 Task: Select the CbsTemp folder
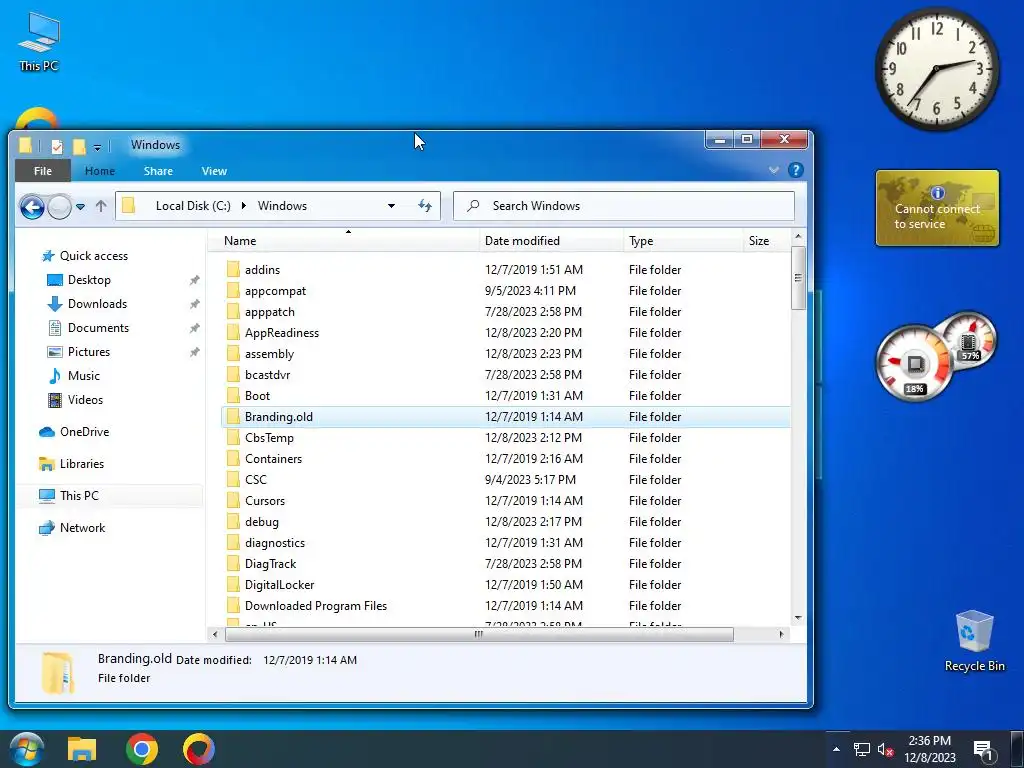[x=269, y=438]
